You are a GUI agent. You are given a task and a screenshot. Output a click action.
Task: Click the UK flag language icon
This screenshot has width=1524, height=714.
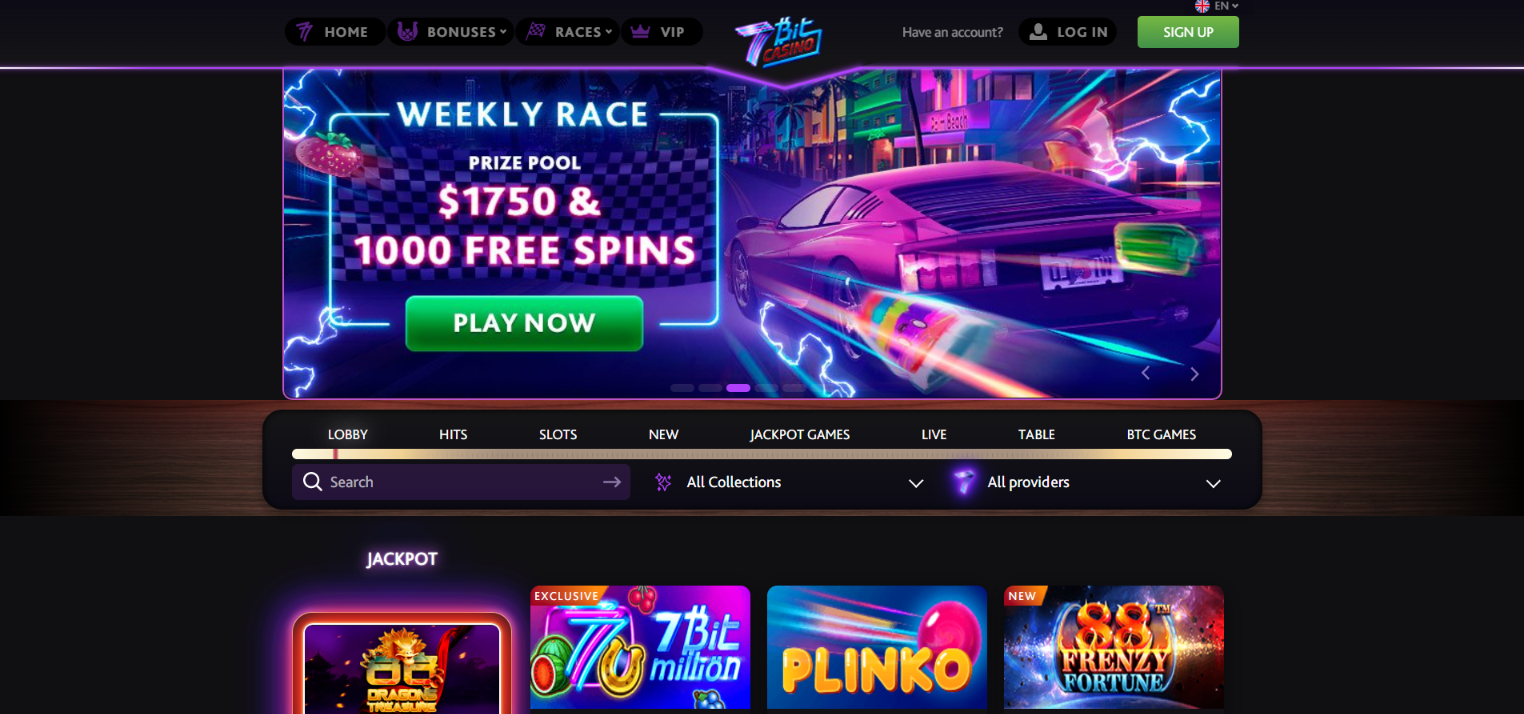(1202, 6)
